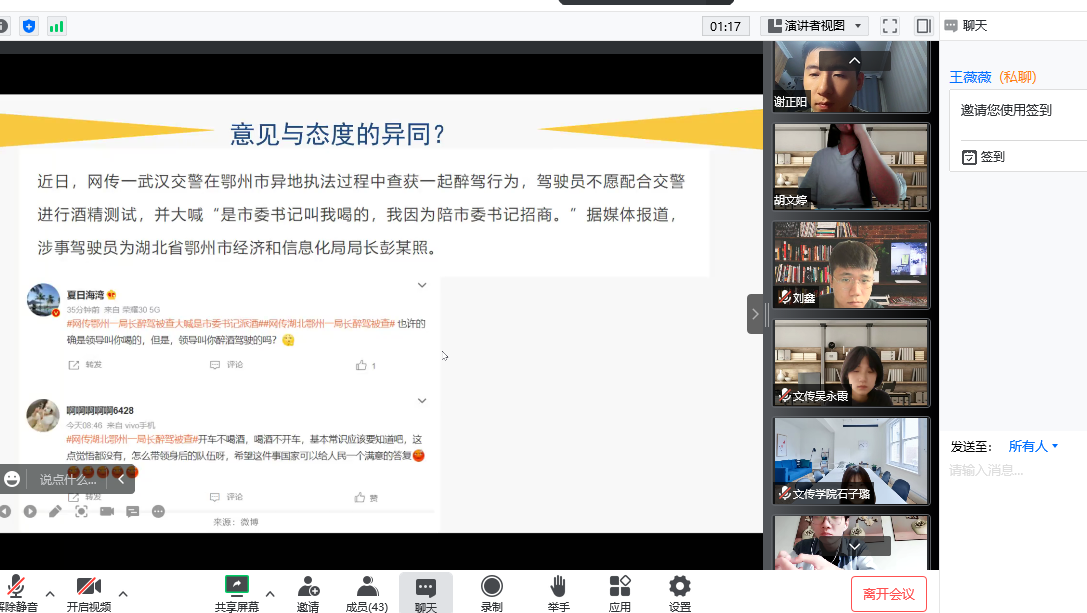Enter full screen mode icon
Image resolution: width=1087 pixels, height=613 pixels.
pyautogui.click(x=889, y=26)
